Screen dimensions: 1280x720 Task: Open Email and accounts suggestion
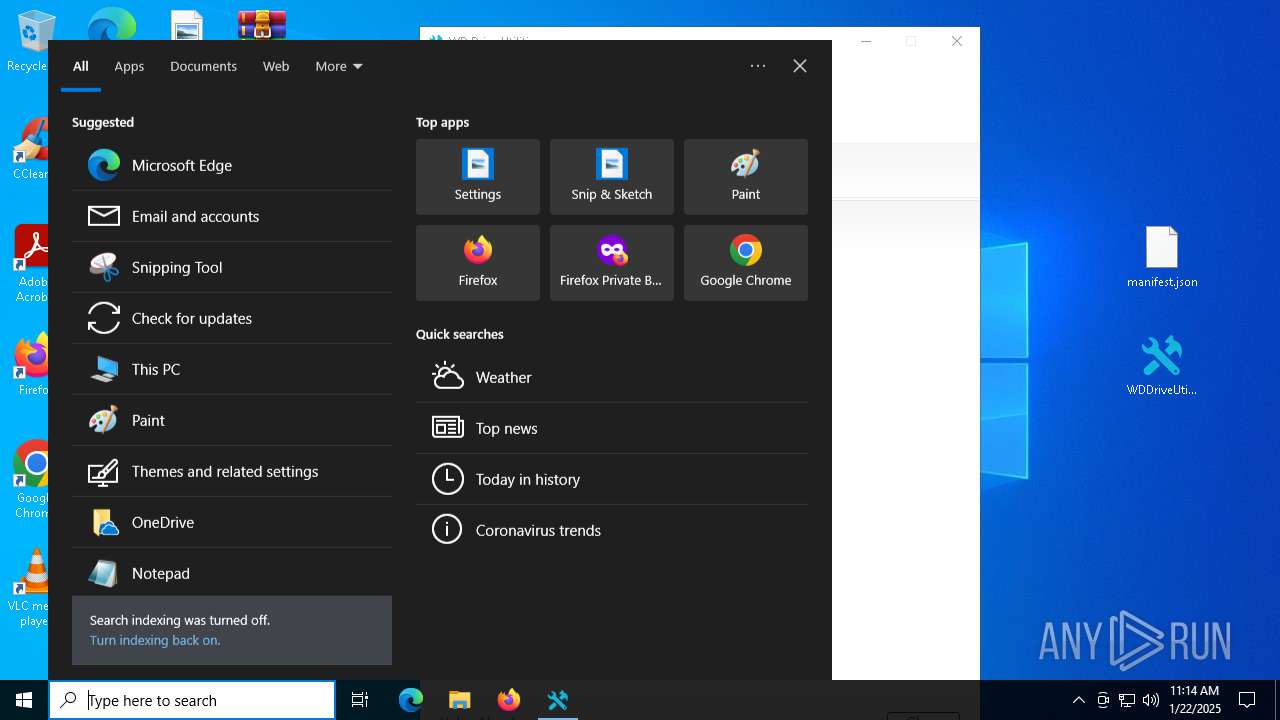click(232, 216)
